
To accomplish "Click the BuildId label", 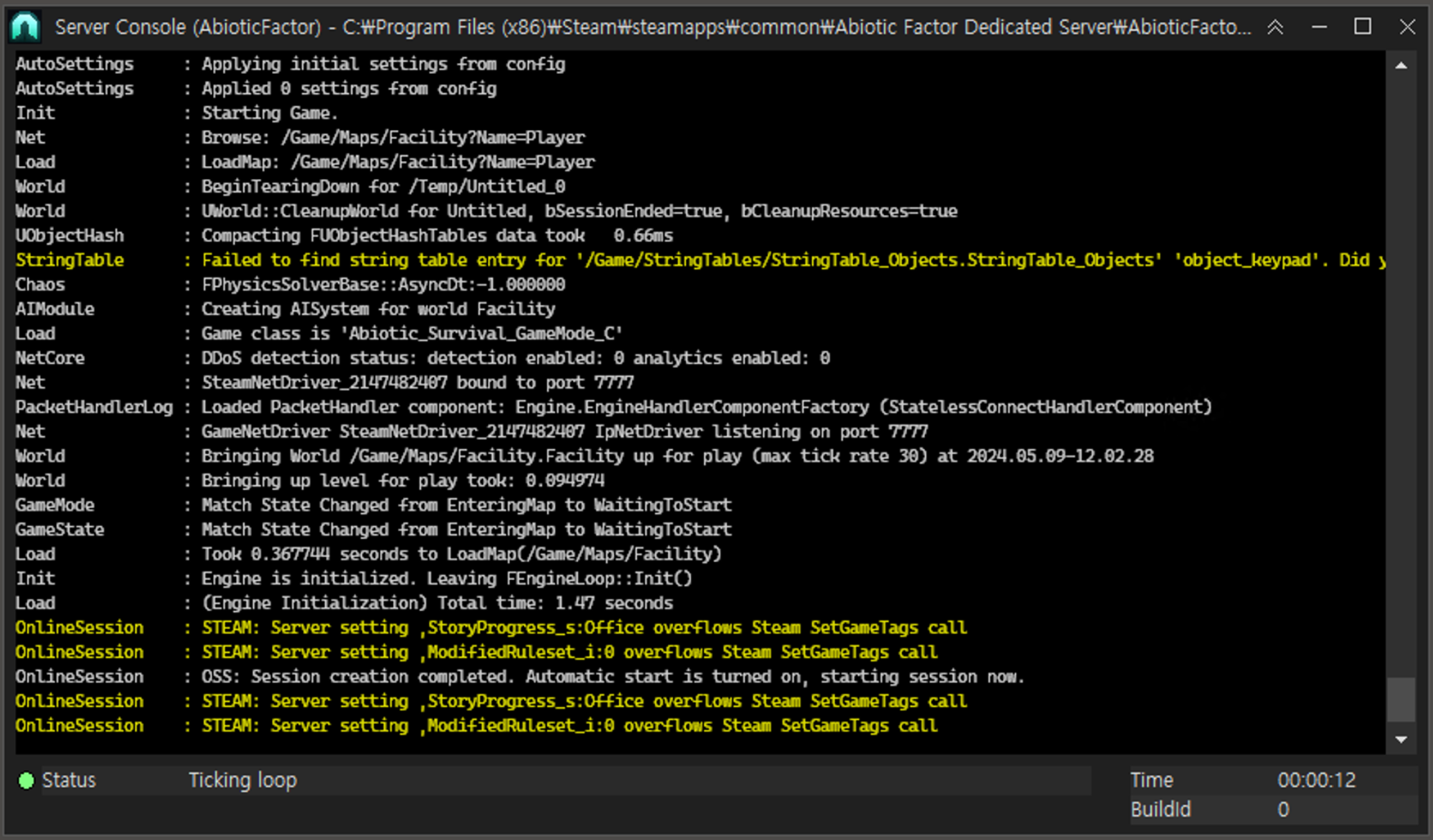I will click(x=1161, y=810).
